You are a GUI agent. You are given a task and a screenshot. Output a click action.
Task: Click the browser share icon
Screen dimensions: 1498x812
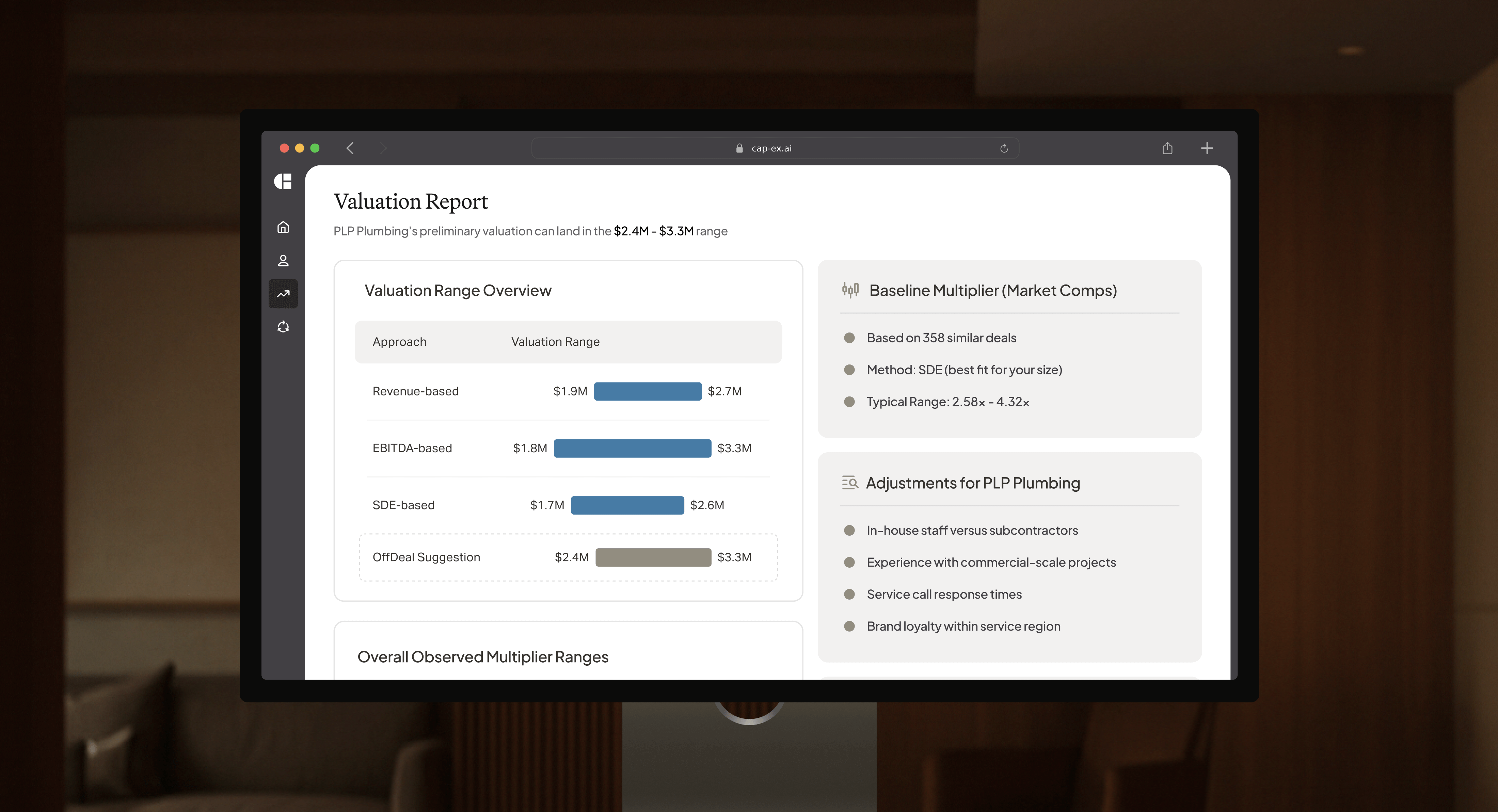click(x=1167, y=148)
